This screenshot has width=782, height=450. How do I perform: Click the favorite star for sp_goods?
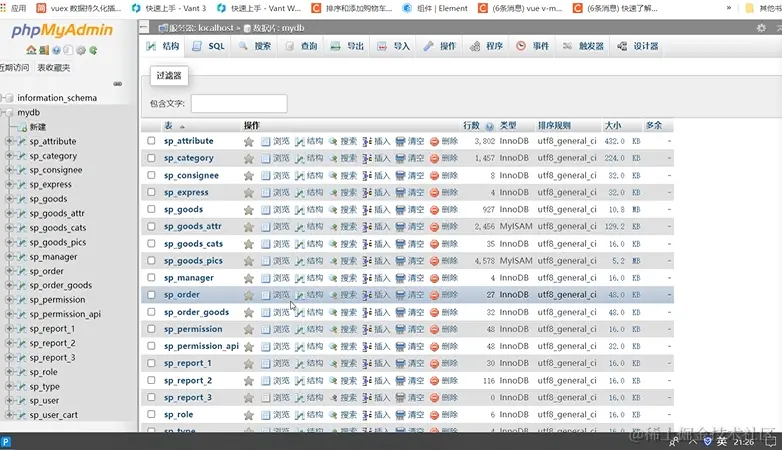pos(248,210)
